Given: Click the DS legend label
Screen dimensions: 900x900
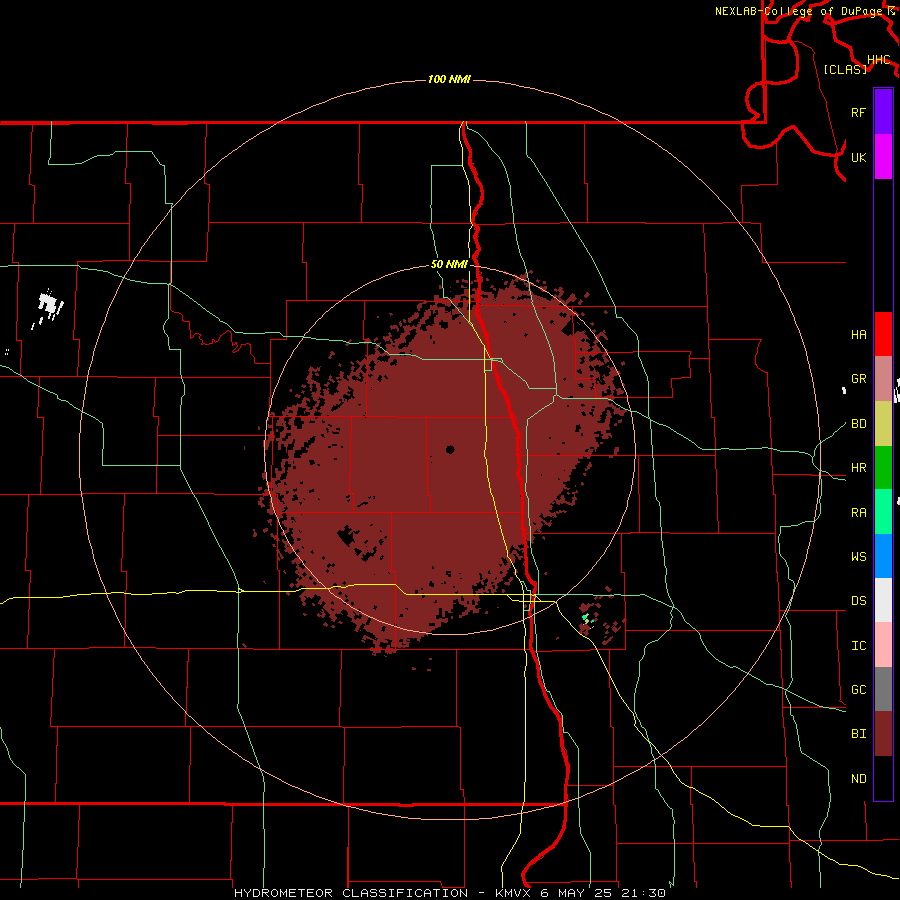Looking at the screenshot, I should pyautogui.click(x=859, y=601).
